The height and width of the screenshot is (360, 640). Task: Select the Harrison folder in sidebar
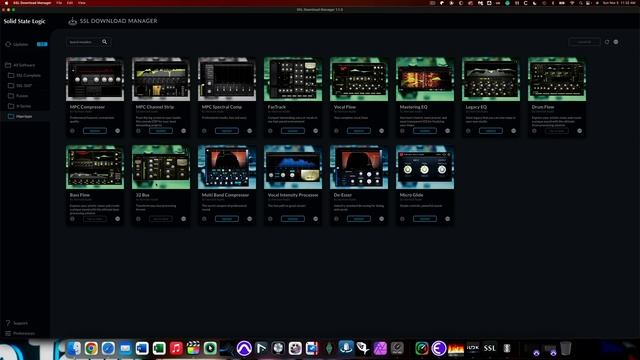pos(24,116)
